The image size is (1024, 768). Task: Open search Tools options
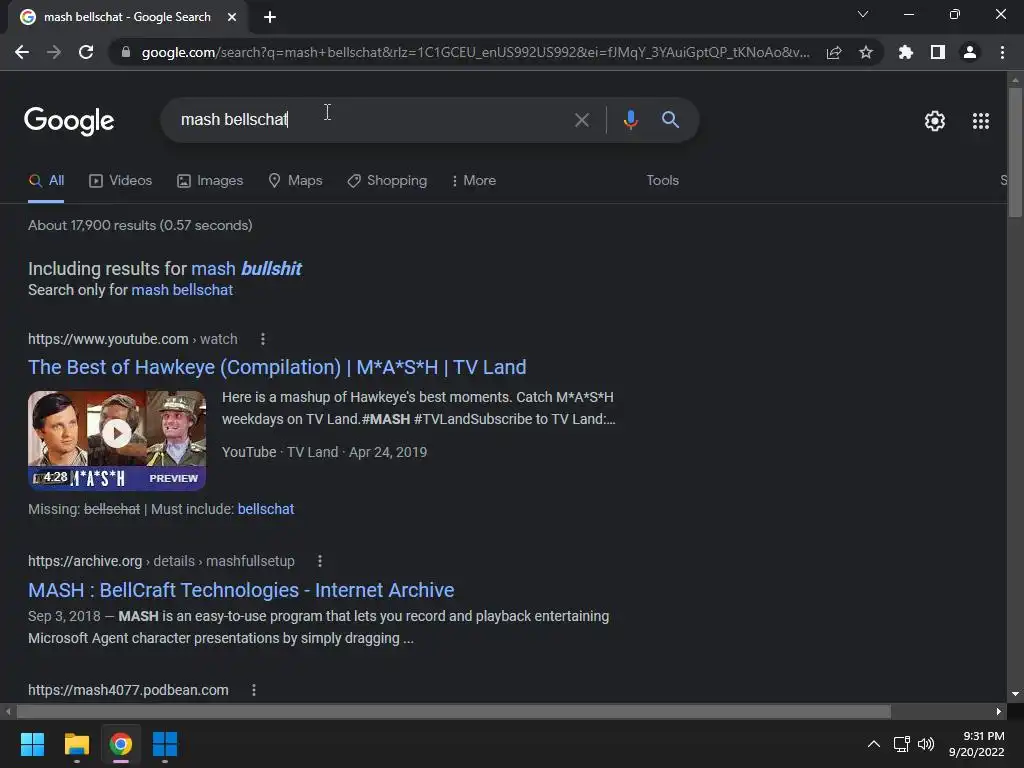pos(662,180)
